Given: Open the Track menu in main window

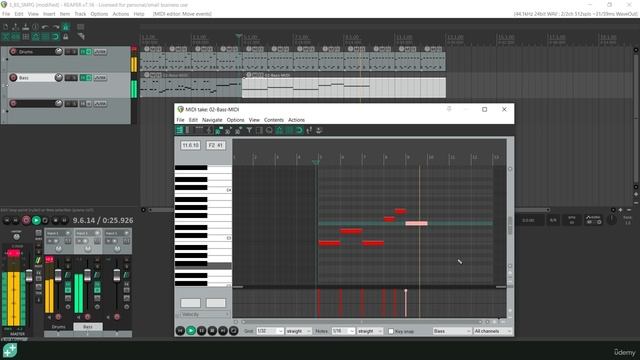Looking at the screenshot, I should (80, 14).
